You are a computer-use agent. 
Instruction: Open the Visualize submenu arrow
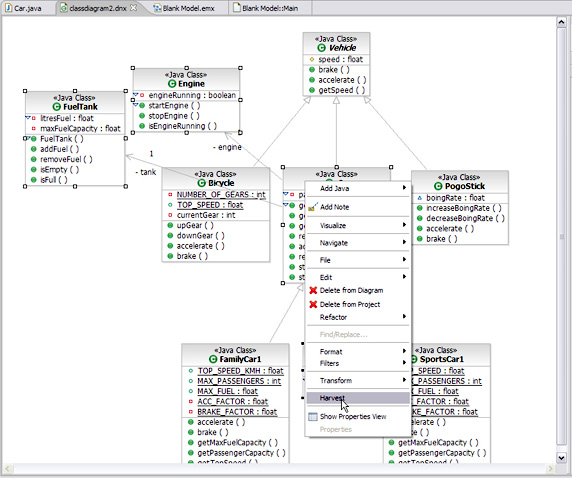404,225
